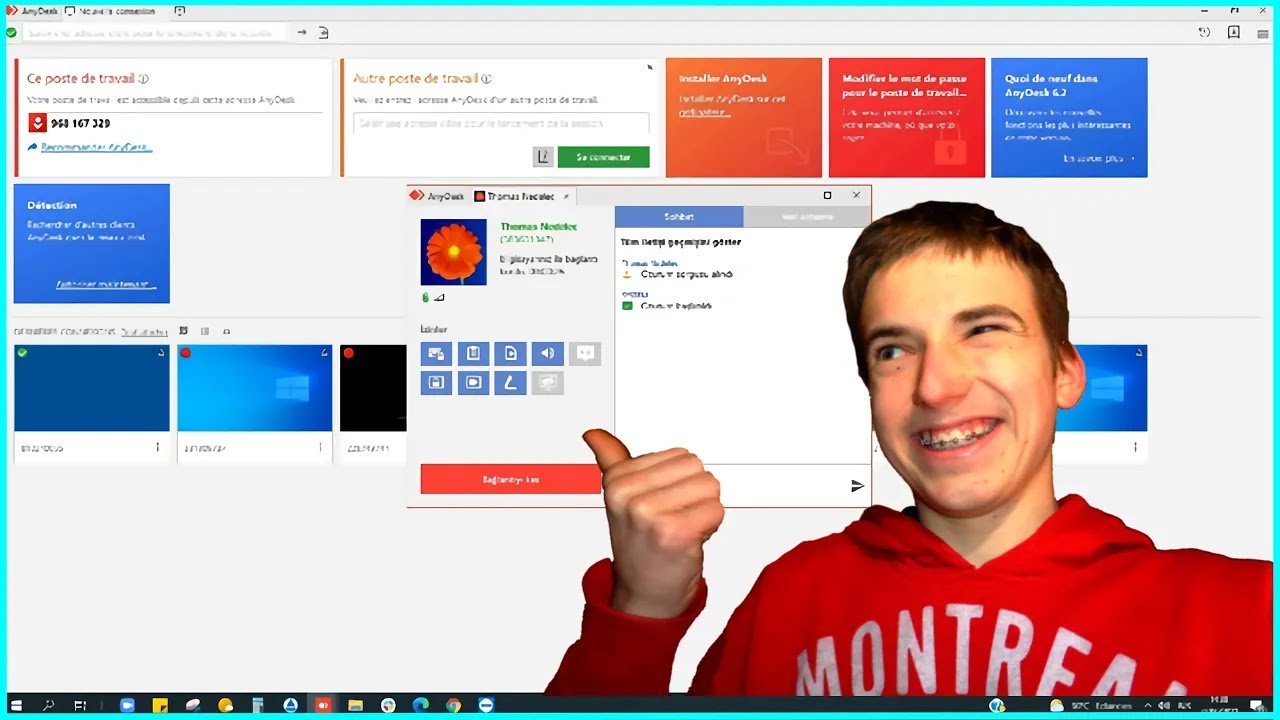Screen dimensions: 1280x720
Task: Toggle the clipboard access permission icon
Action: (x=473, y=353)
